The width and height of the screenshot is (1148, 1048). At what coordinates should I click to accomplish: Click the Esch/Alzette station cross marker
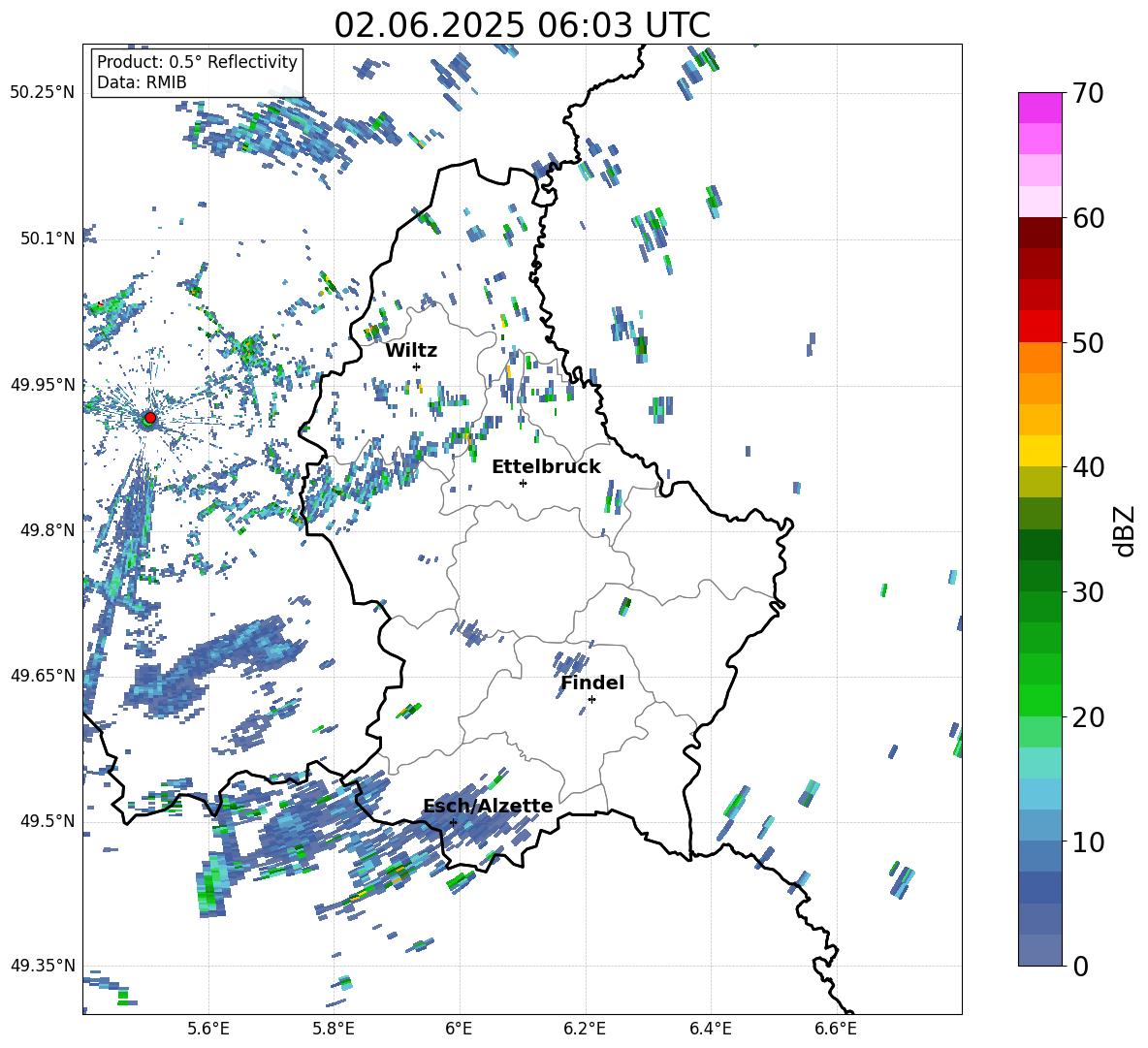click(453, 822)
